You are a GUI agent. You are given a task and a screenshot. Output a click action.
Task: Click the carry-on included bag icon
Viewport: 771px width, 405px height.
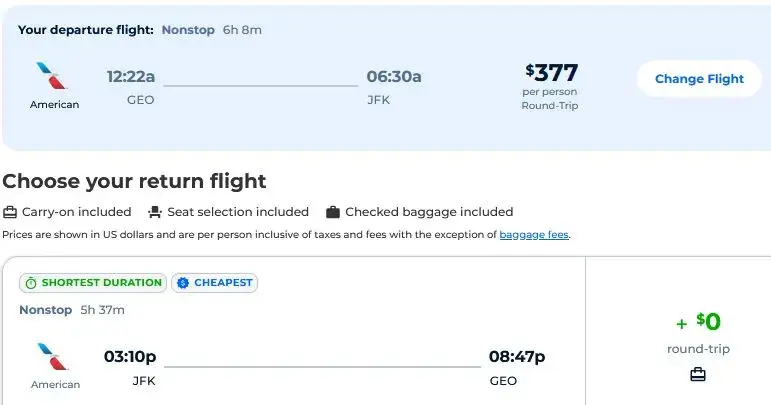point(10,212)
